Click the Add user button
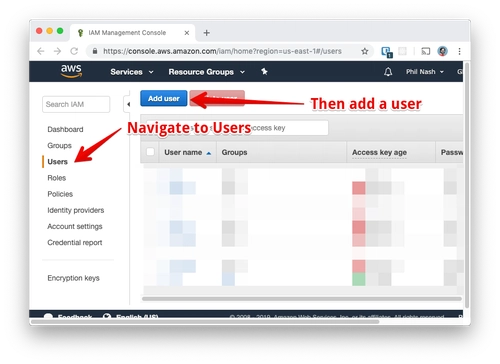The height and width of the screenshot is (364, 500). pos(164,98)
